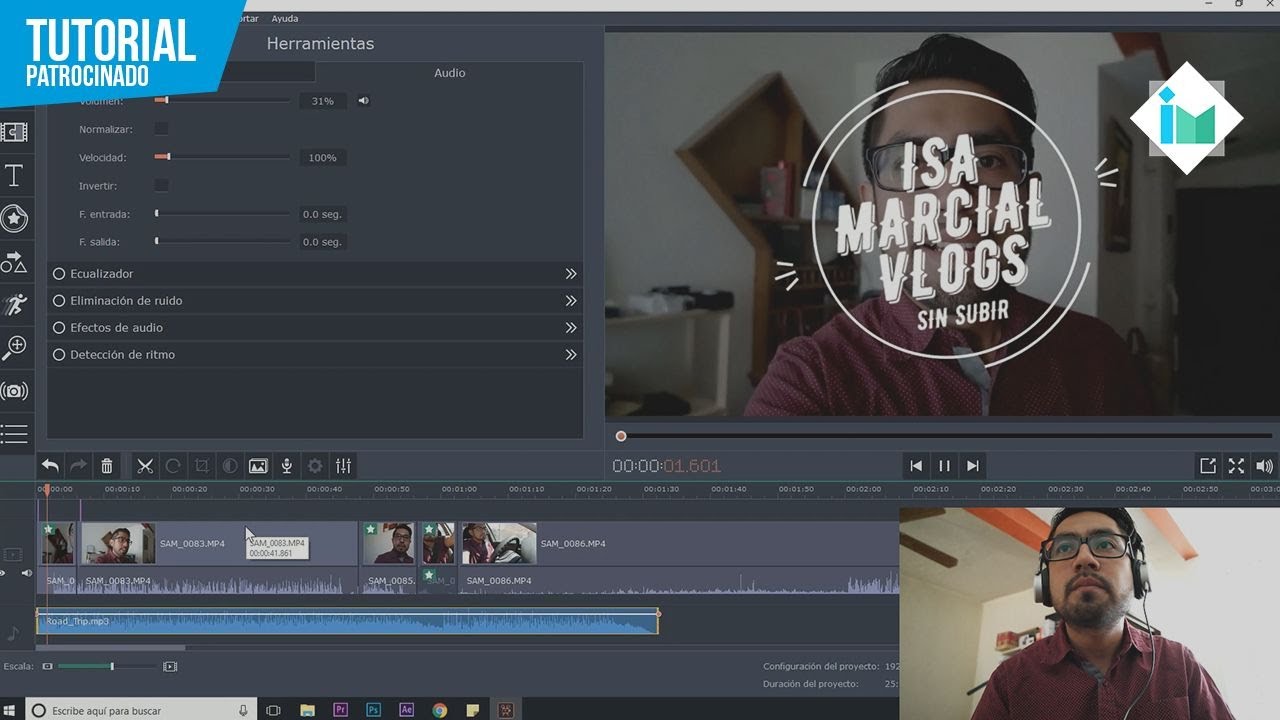
Task: Skip to next frame
Action: [x=973, y=466]
